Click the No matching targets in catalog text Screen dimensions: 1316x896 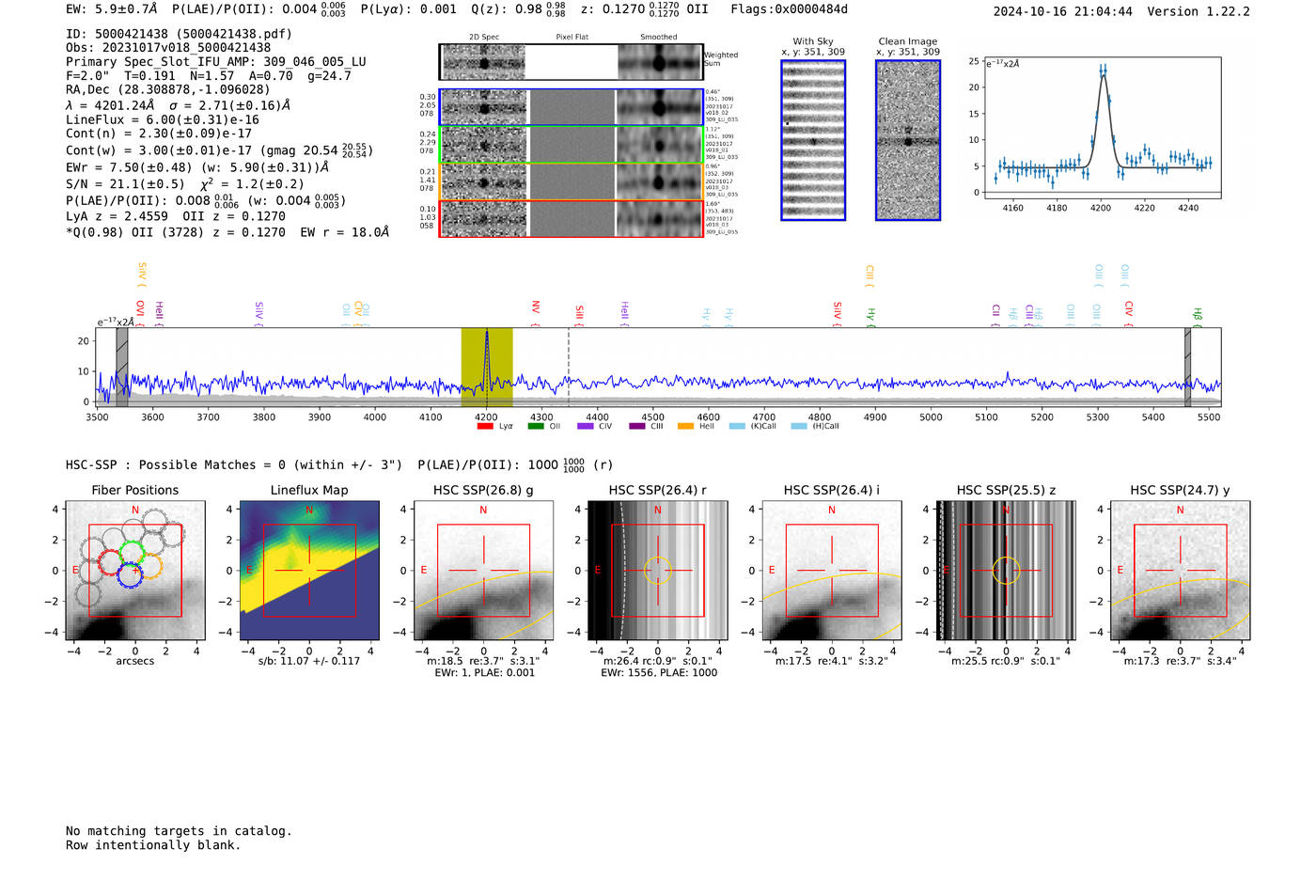pos(179,831)
